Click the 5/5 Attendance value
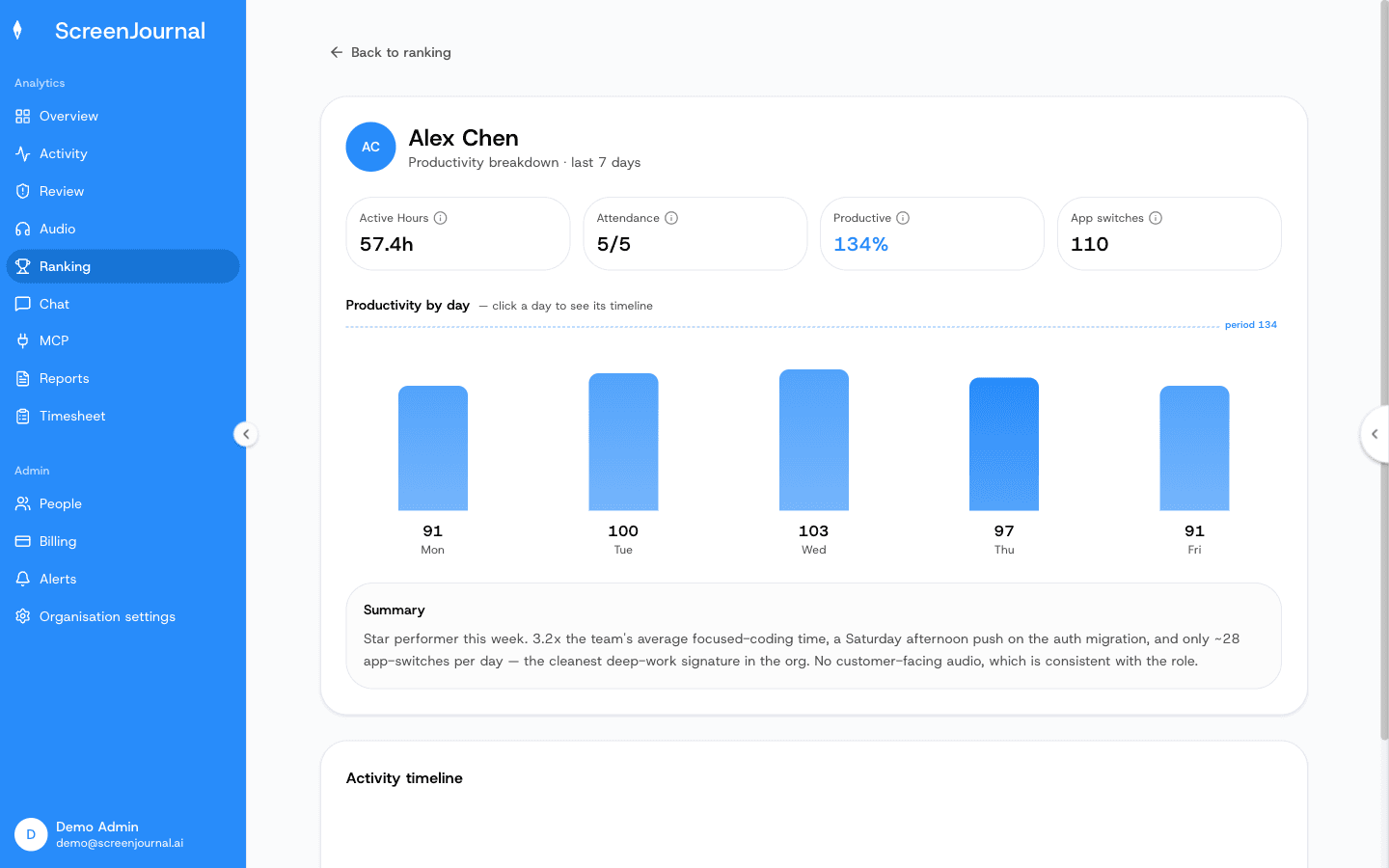Image resolution: width=1389 pixels, height=868 pixels. pos(613,245)
